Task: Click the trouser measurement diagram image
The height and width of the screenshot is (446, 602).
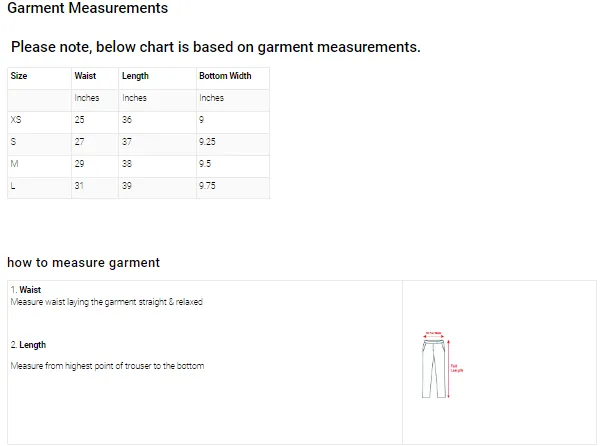Action: (436, 365)
